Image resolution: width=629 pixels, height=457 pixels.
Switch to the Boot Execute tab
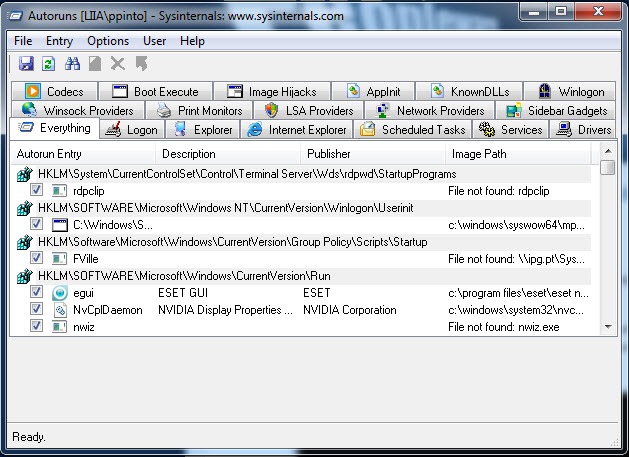click(x=156, y=91)
